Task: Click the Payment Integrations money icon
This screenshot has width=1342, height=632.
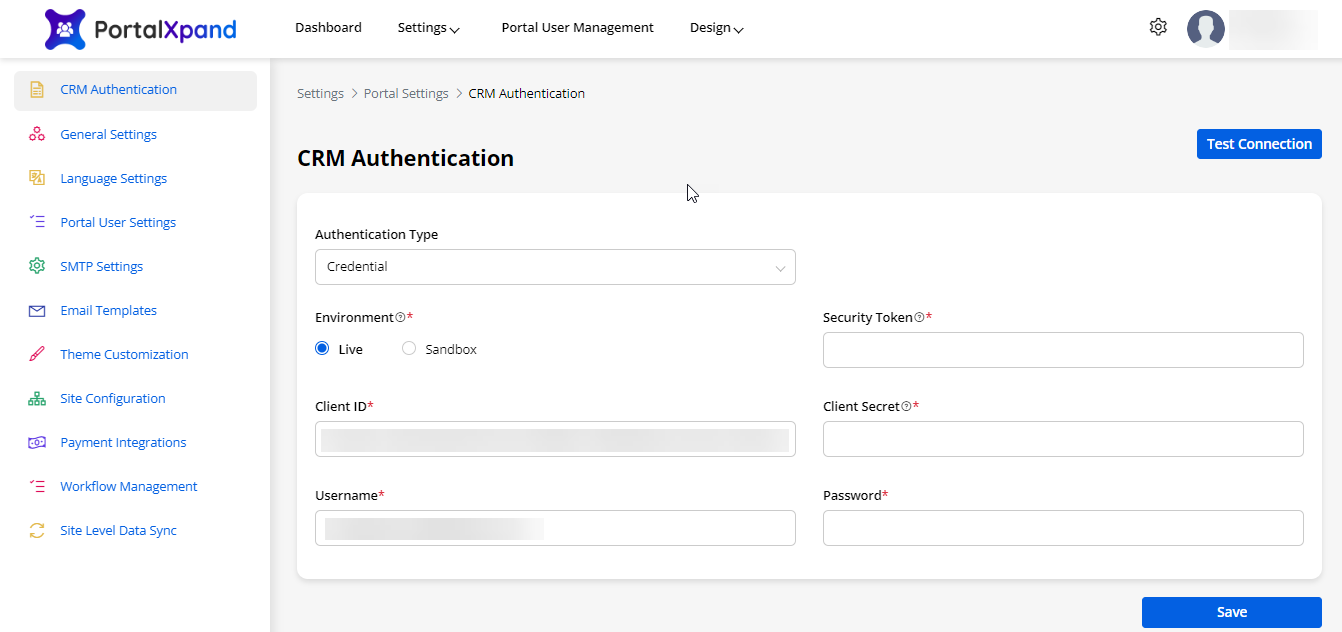Action: coord(37,443)
